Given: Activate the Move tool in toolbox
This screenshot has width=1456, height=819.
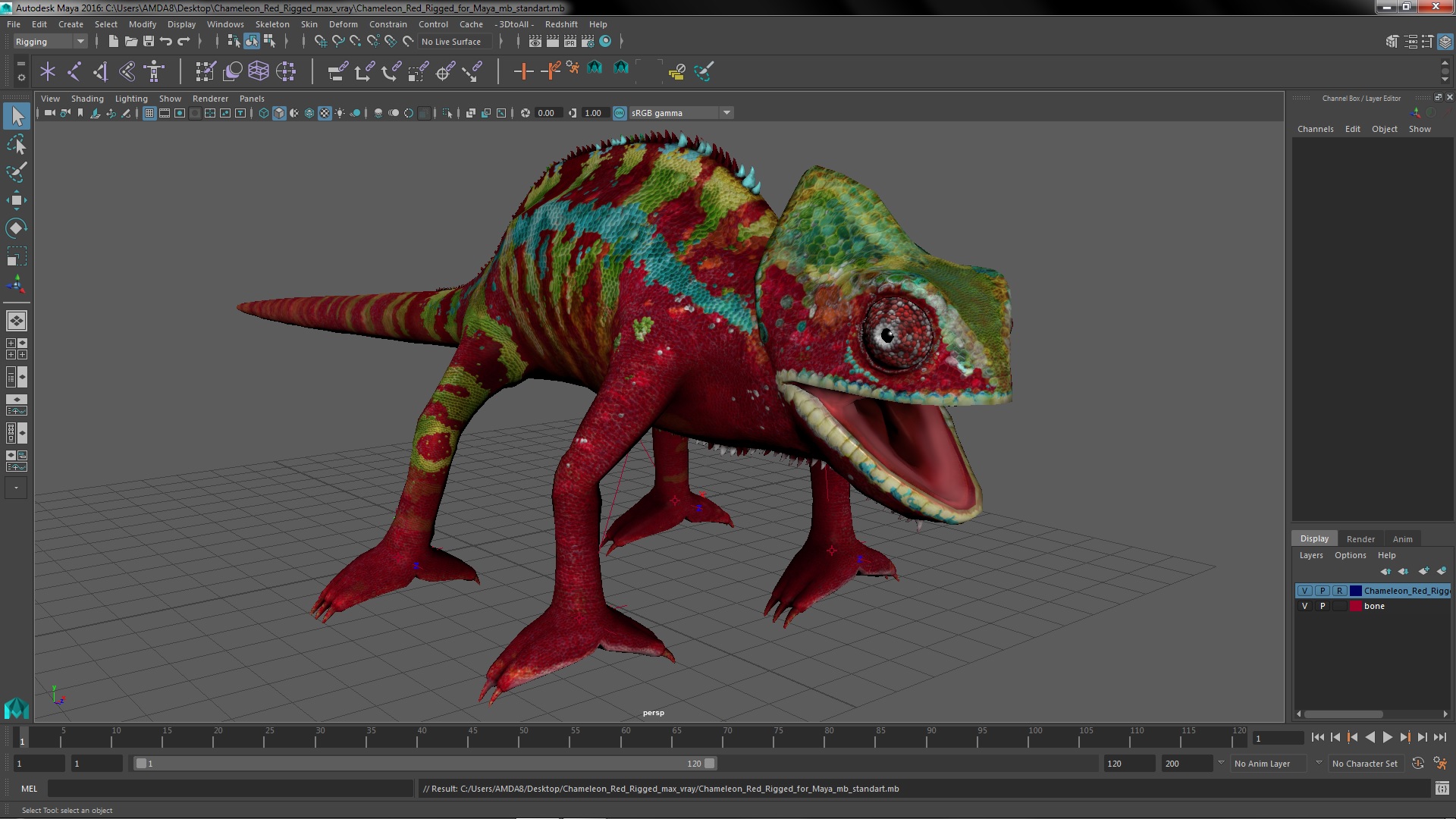Looking at the screenshot, I should pos(17,200).
